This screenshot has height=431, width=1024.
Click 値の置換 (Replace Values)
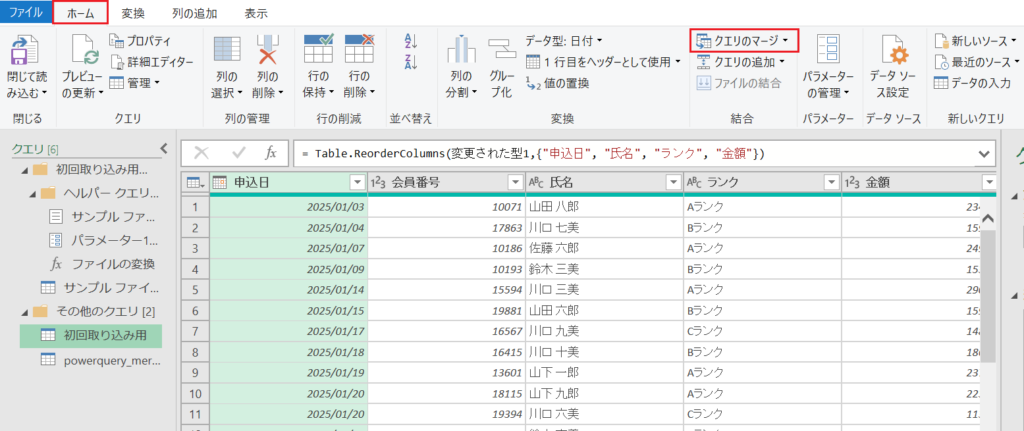[x=557, y=83]
